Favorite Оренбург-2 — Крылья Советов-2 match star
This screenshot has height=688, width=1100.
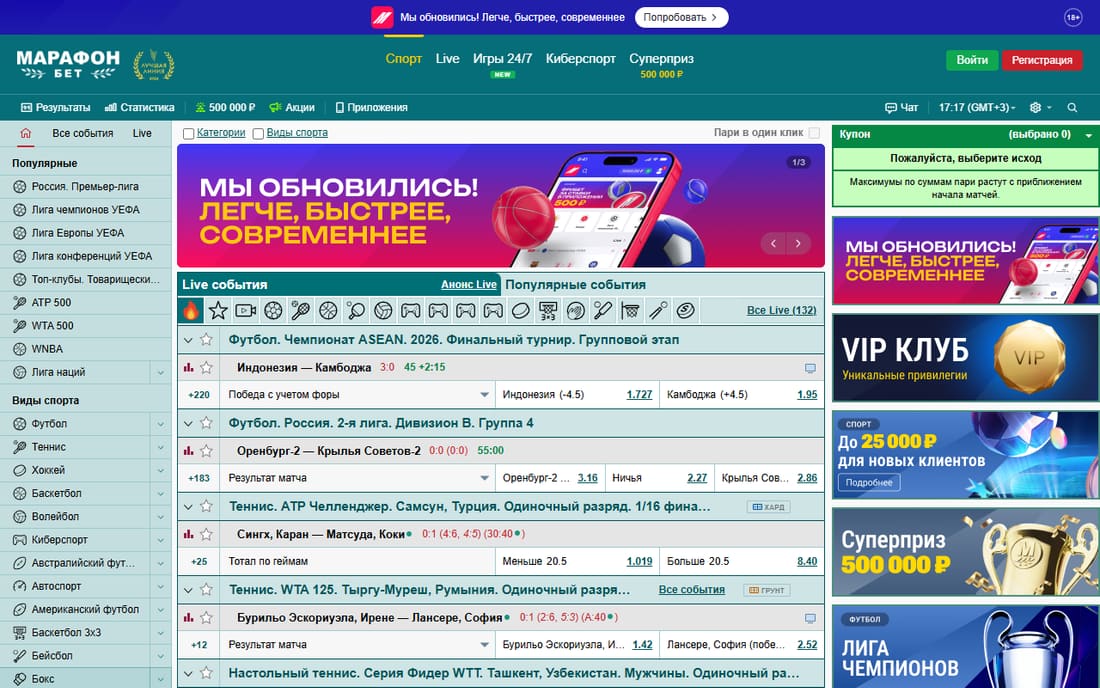[x=206, y=450]
